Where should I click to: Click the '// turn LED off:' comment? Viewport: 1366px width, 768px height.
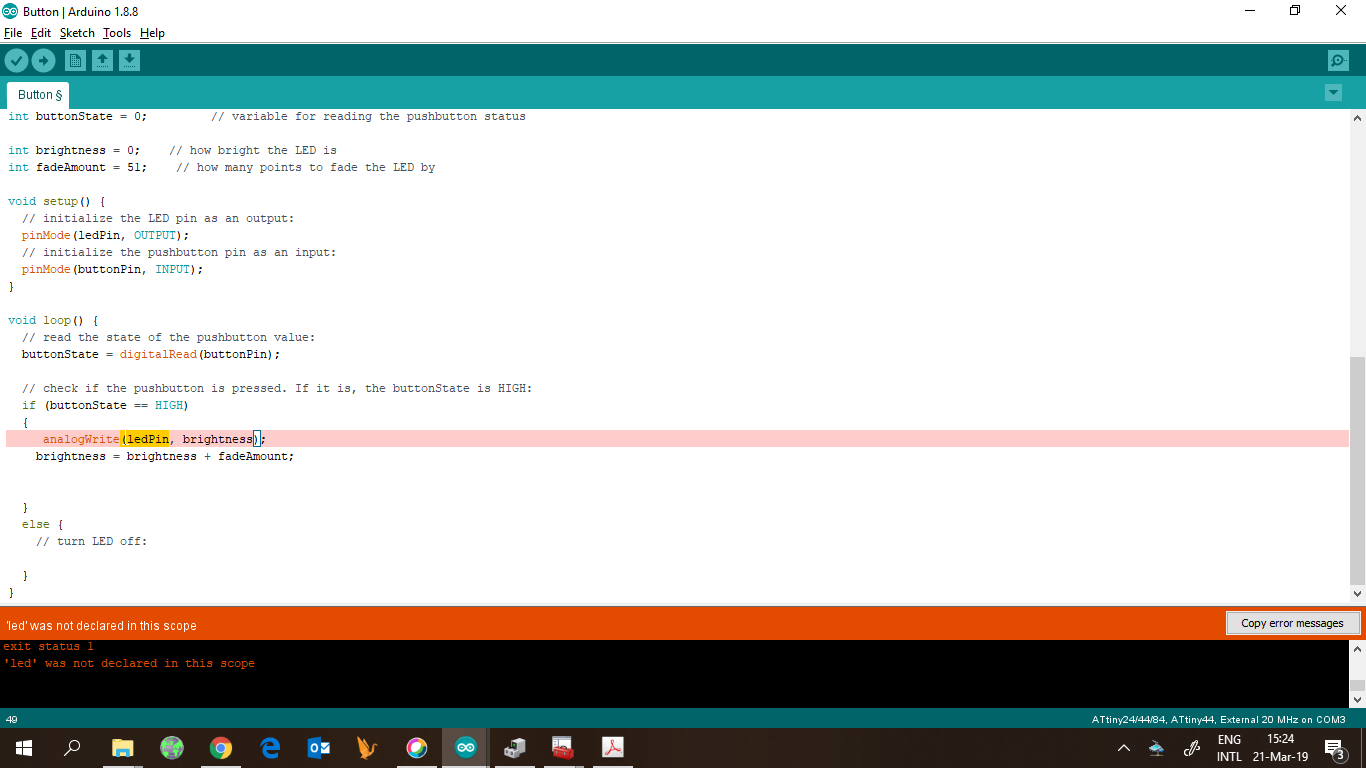point(91,542)
